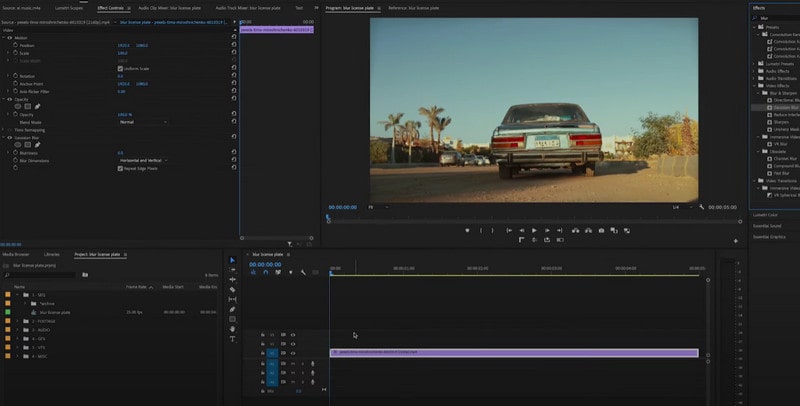Select the Rectangle tool

point(232,319)
